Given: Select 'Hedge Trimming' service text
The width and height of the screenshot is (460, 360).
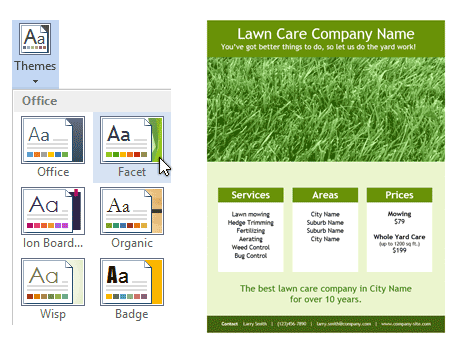Looking at the screenshot, I should coord(251,223).
